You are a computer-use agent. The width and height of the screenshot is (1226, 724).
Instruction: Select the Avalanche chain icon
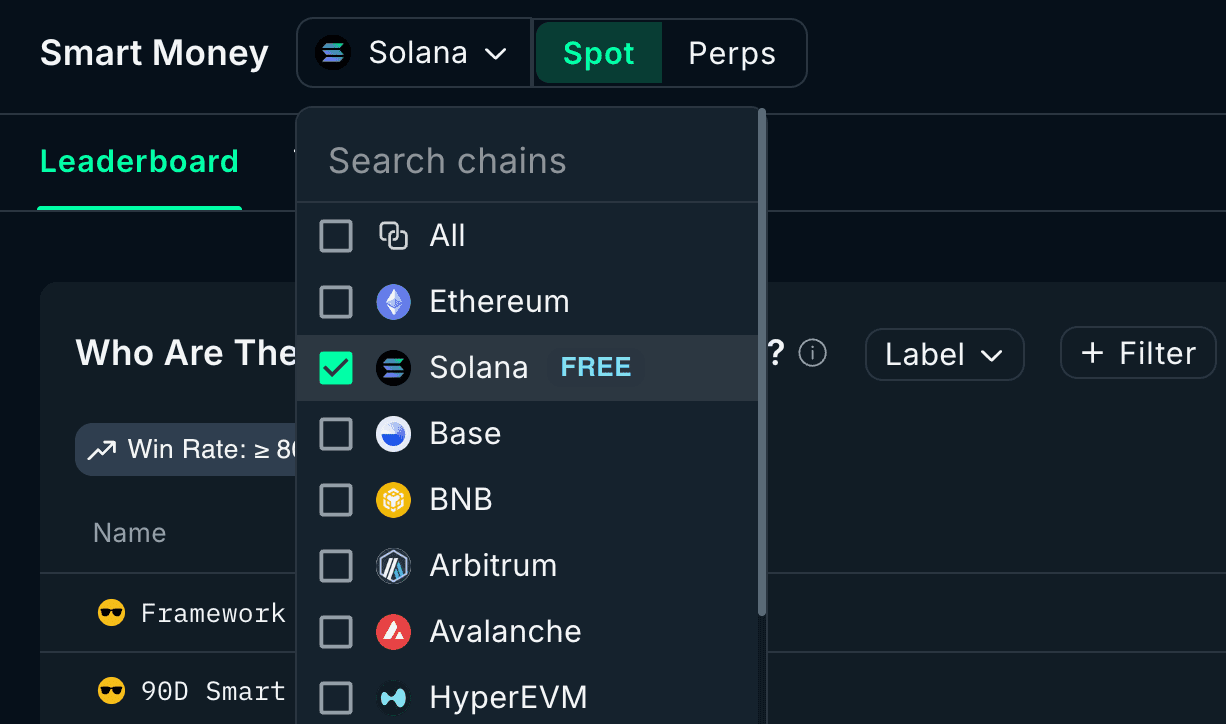tap(393, 631)
